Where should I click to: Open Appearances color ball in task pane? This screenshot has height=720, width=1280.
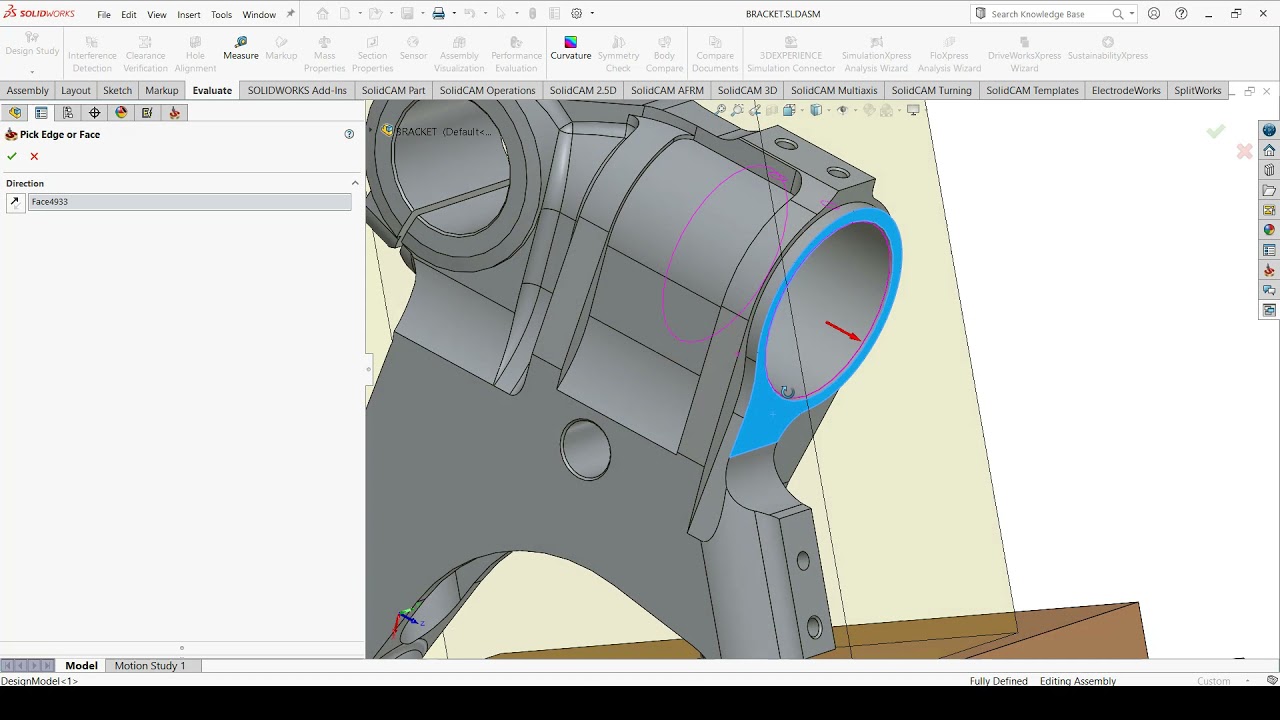pos(1269,230)
